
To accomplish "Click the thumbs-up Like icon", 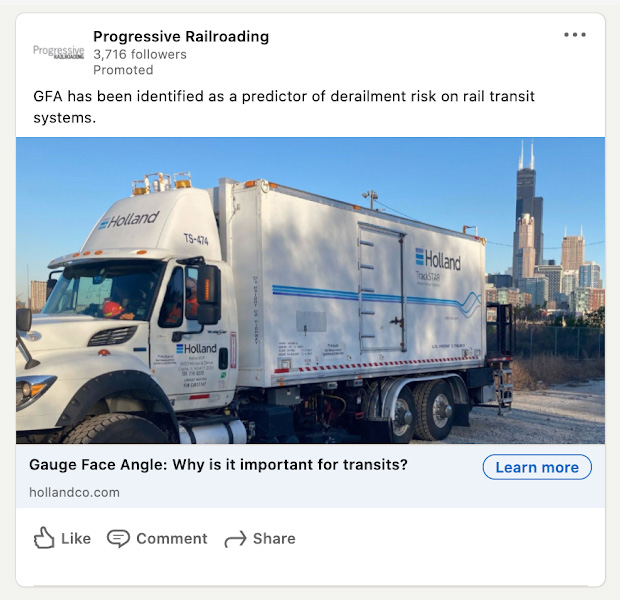I will pos(44,538).
